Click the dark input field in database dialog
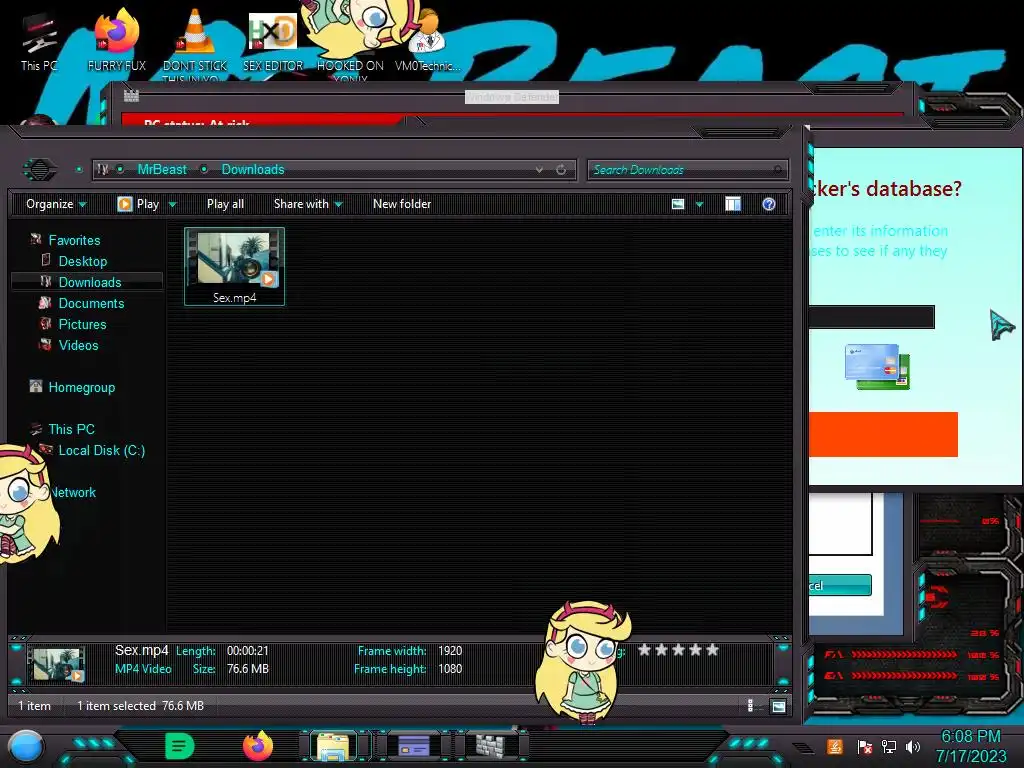Screen dimensions: 1024x768 point(871,317)
